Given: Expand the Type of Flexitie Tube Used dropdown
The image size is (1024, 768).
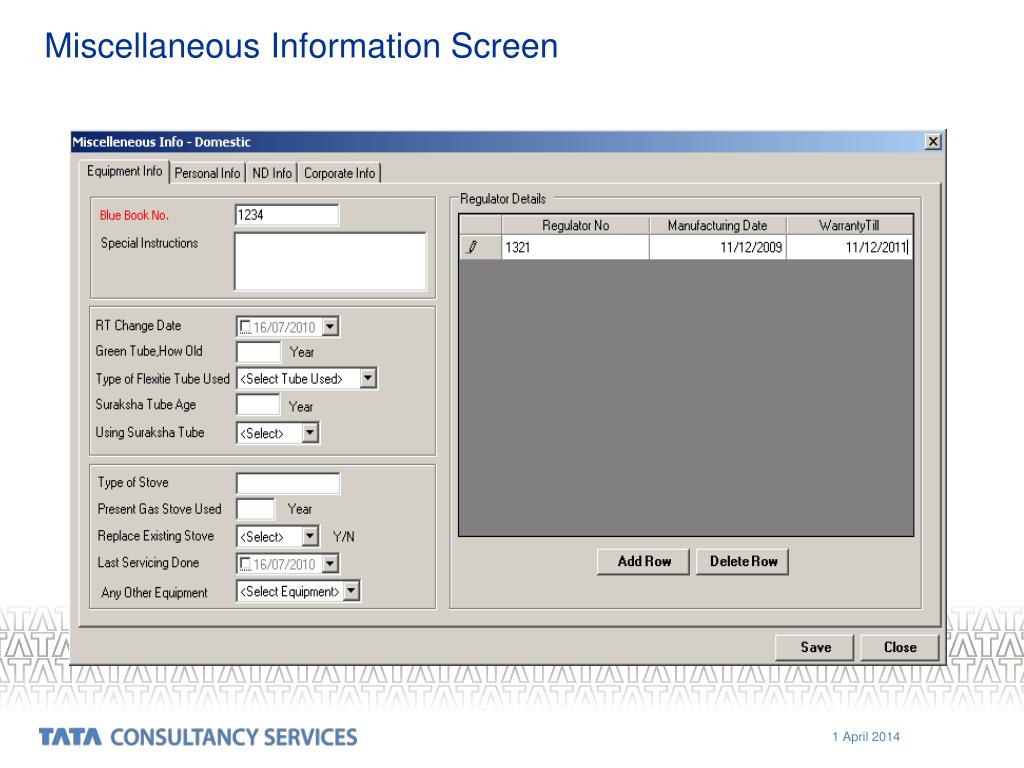Looking at the screenshot, I should click(x=368, y=378).
